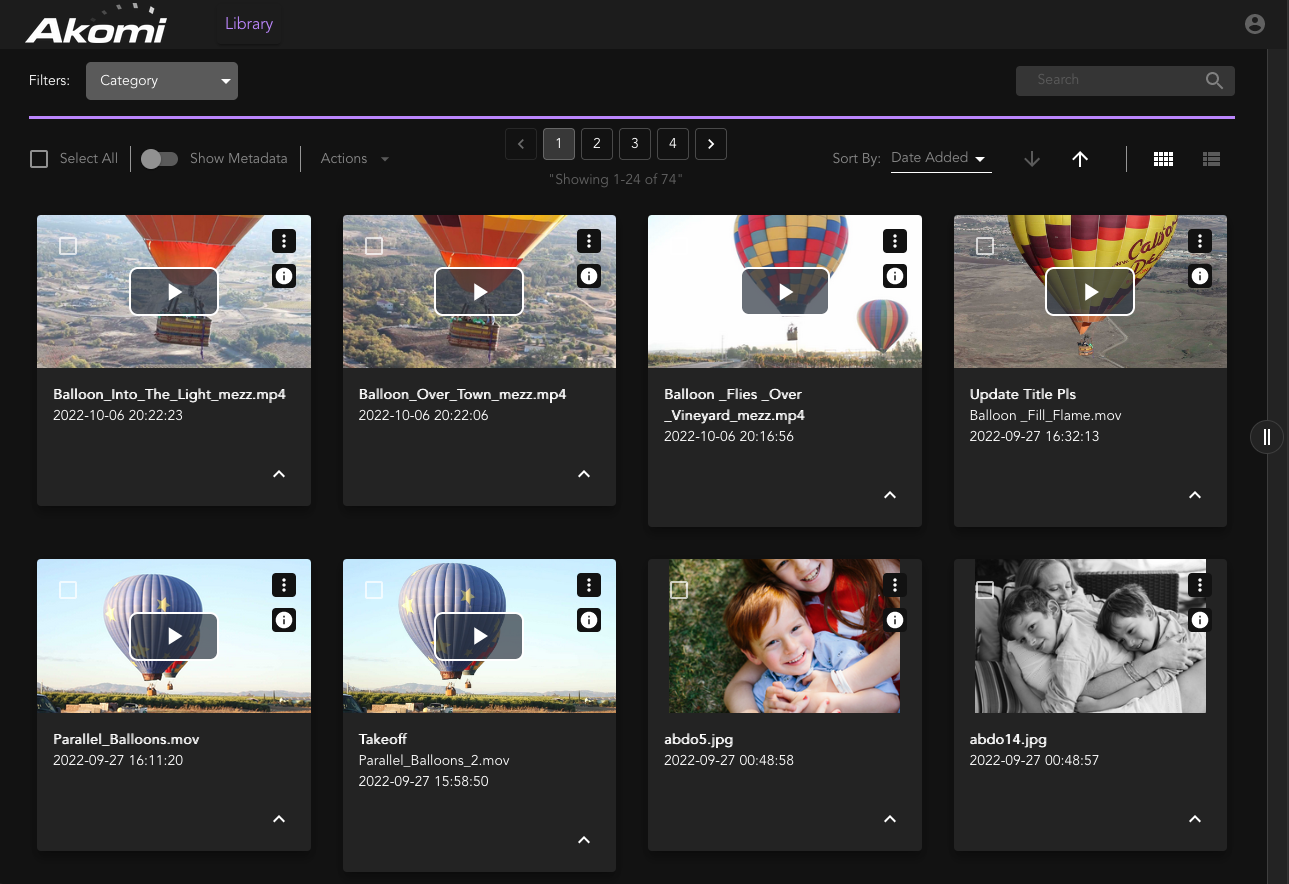This screenshot has height=884, width=1289.
Task: Click the Akomi logo
Action: 96,26
